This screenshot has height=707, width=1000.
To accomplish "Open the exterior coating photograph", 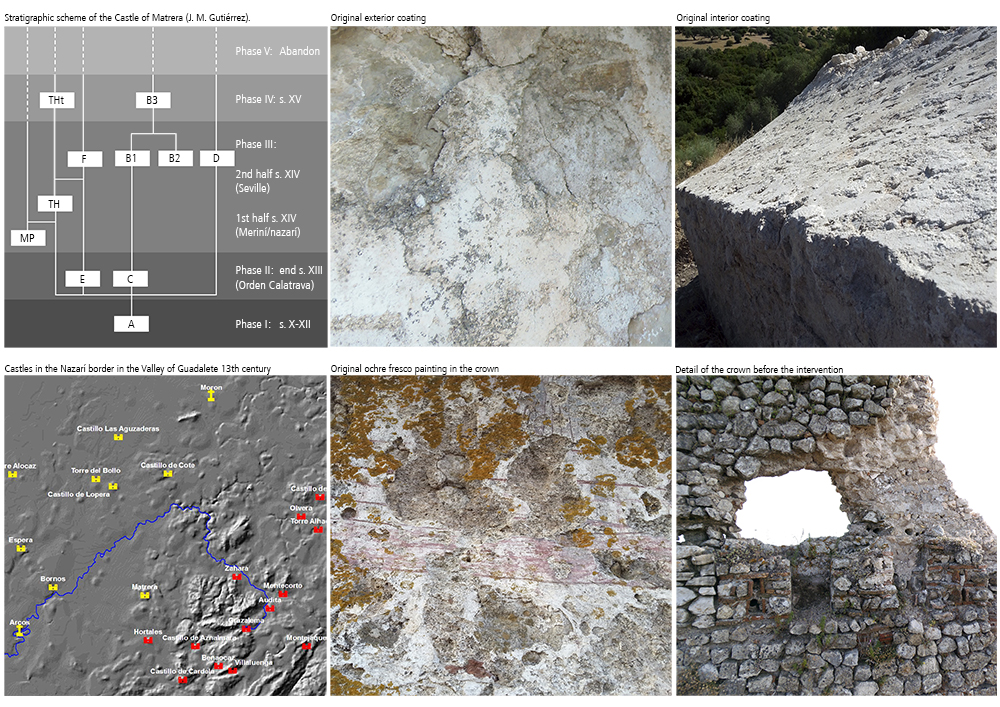I will tap(501, 187).
